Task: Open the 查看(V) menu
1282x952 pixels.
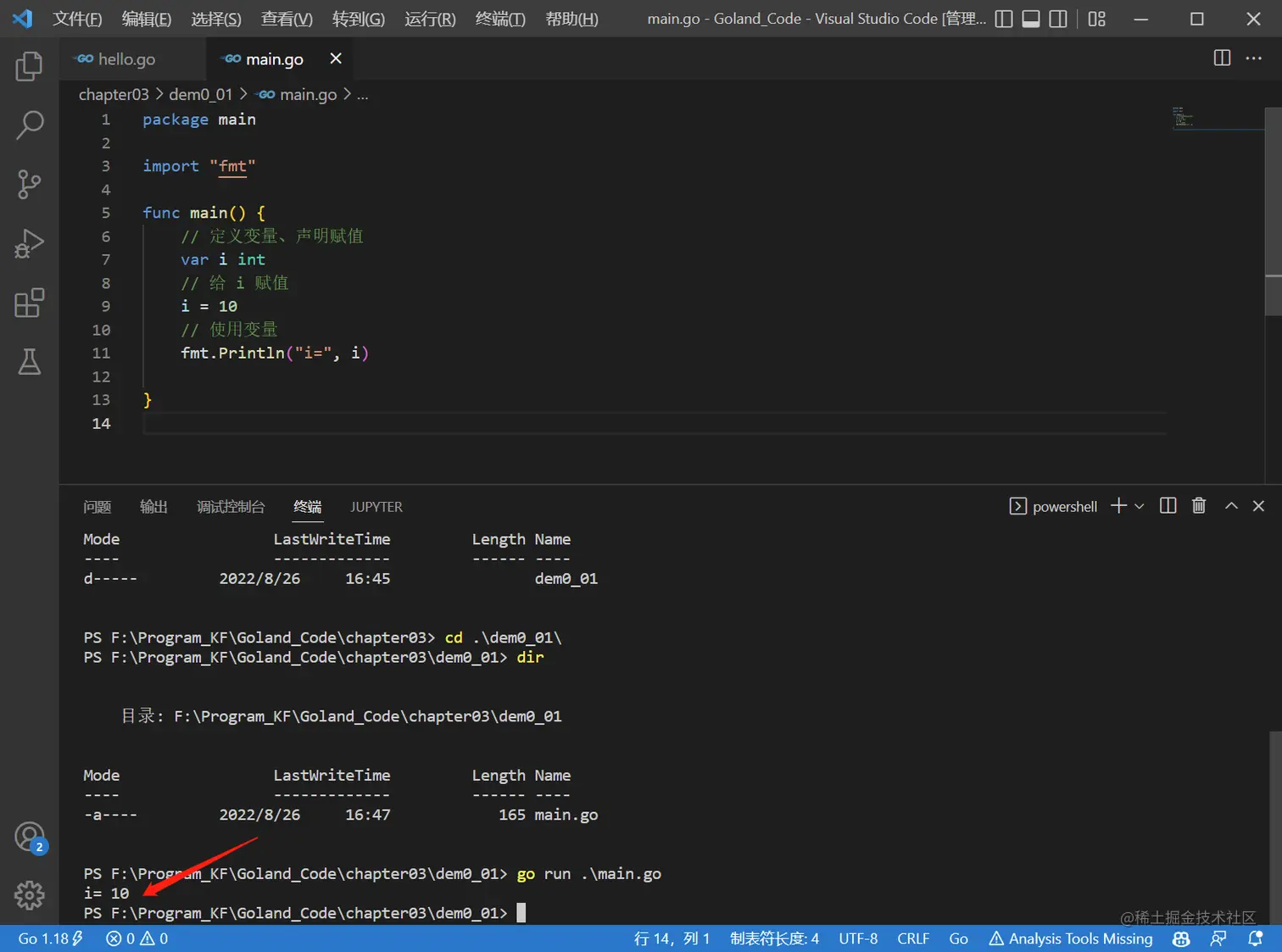Action: (x=287, y=19)
